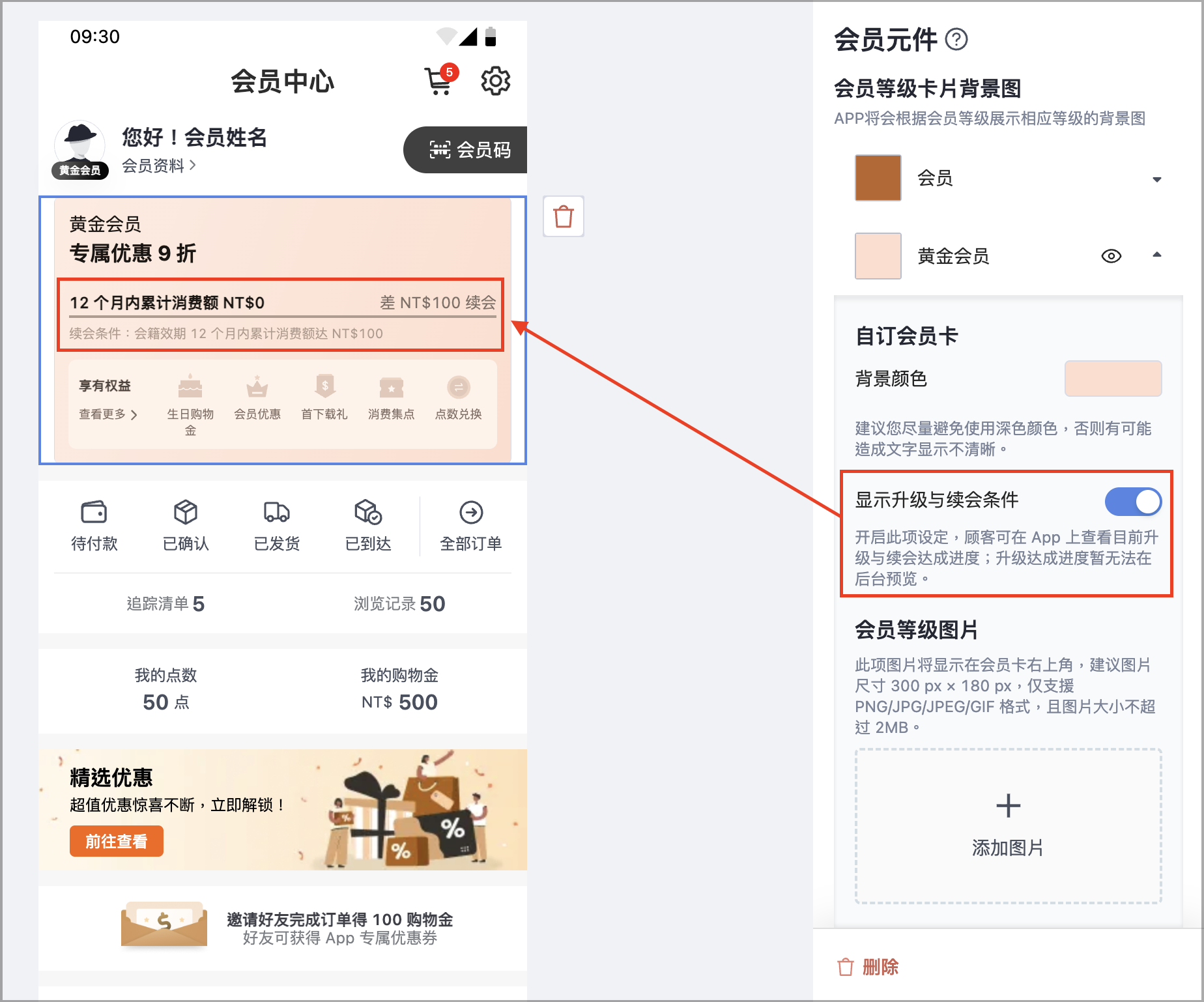Click the 精选优惠 promo banner title
Screen dimensions: 1204x1002
click(x=111, y=777)
